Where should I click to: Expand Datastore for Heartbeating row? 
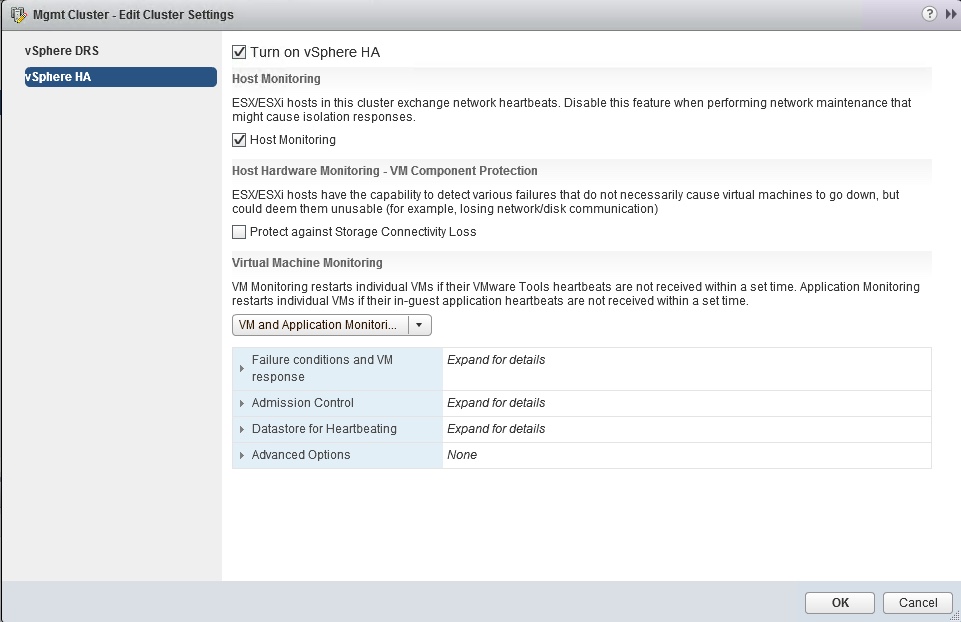click(x=243, y=429)
